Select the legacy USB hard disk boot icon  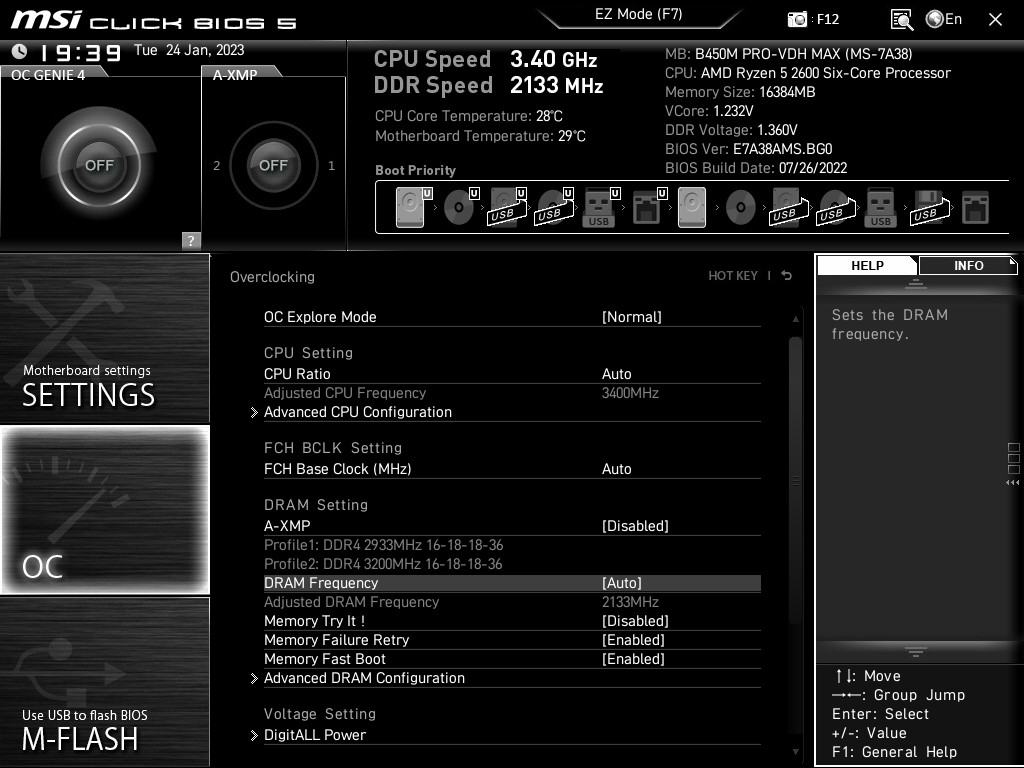pyautogui.click(x=789, y=207)
